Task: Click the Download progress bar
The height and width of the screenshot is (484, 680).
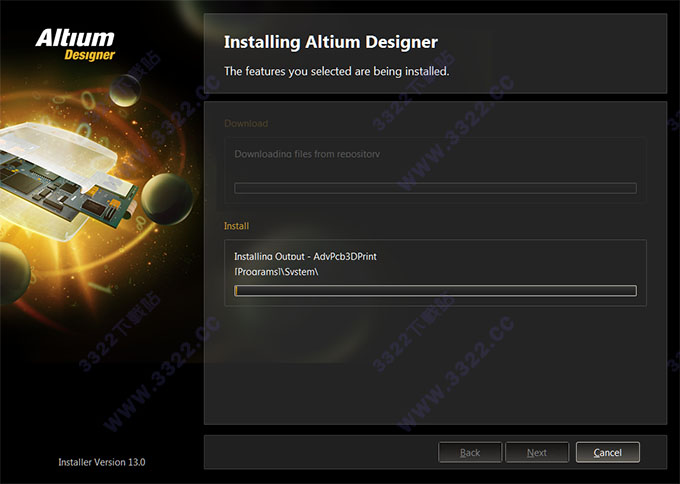Action: point(435,188)
